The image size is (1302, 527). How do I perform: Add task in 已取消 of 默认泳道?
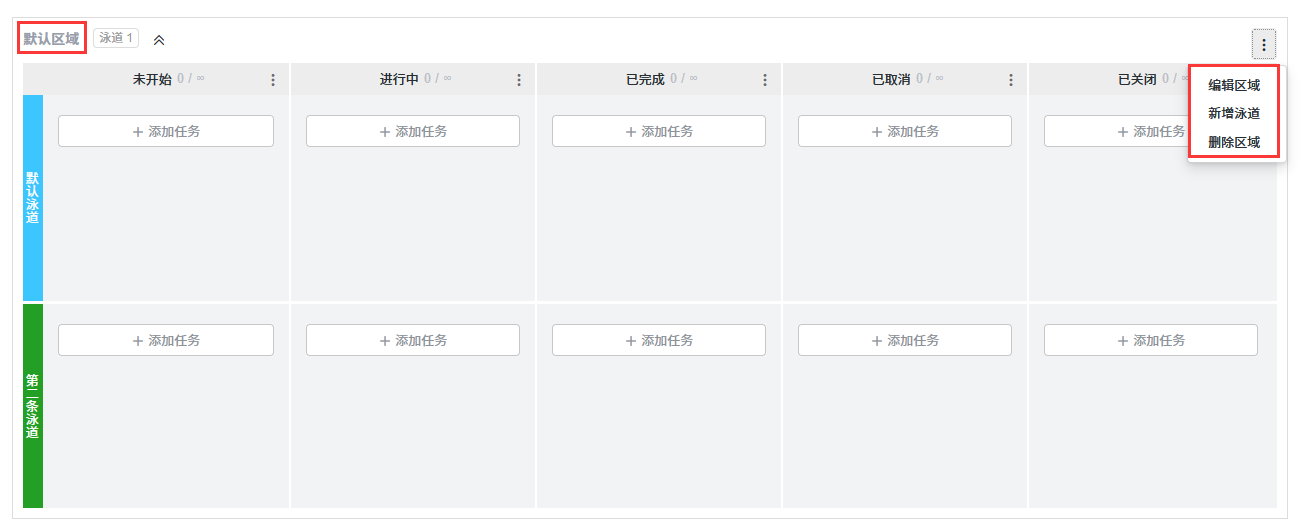point(905,131)
